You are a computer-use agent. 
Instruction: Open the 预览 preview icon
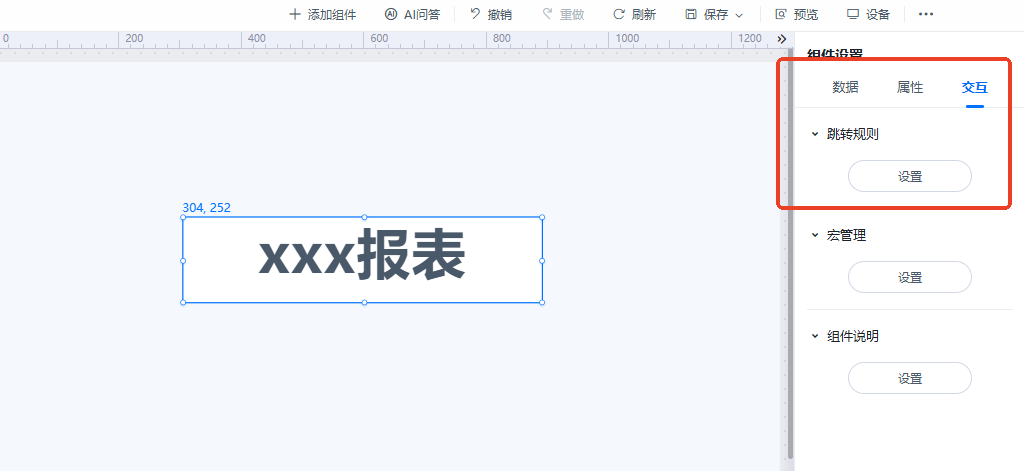pyautogui.click(x=780, y=14)
